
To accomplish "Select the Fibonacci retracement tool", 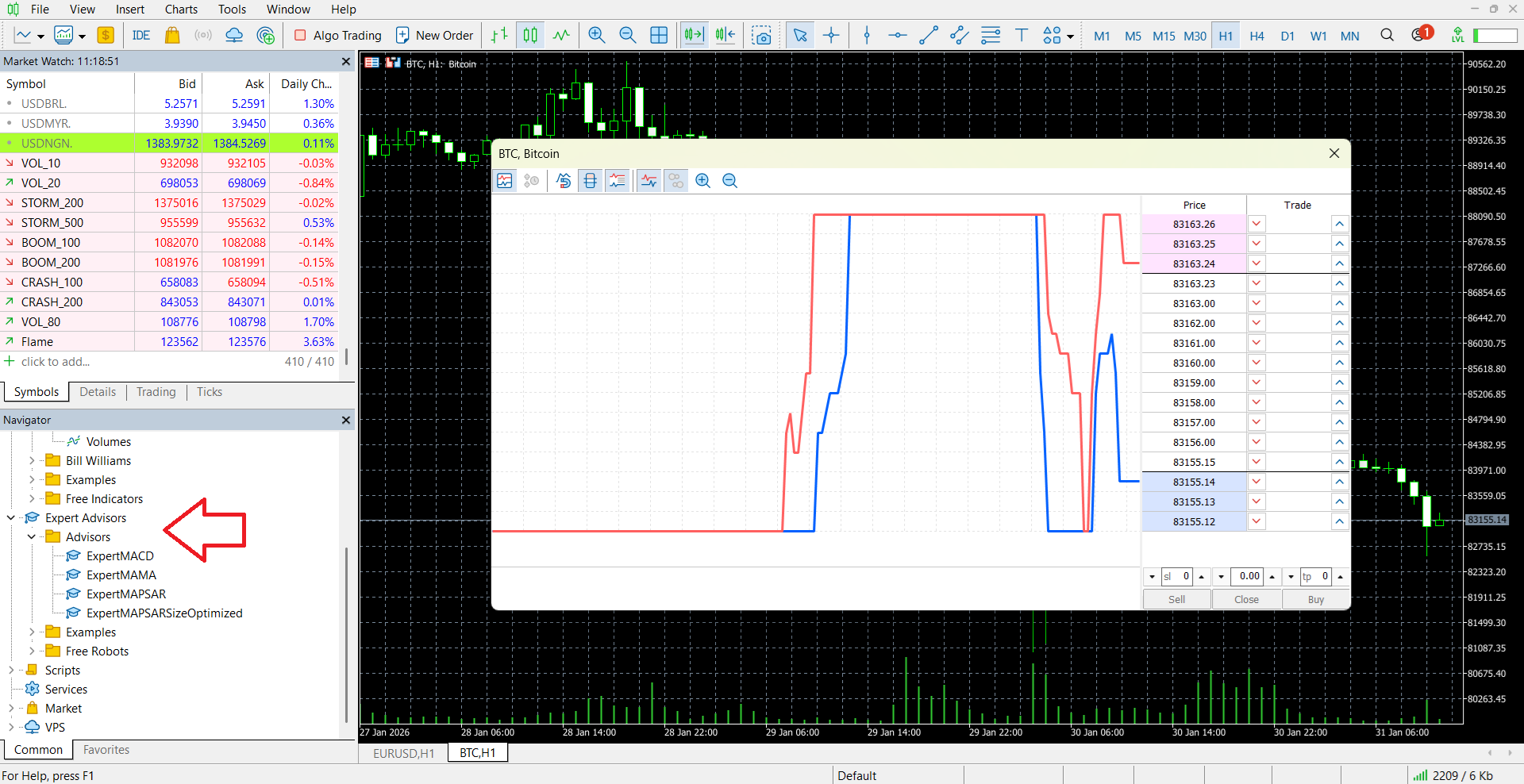I will [x=991, y=35].
